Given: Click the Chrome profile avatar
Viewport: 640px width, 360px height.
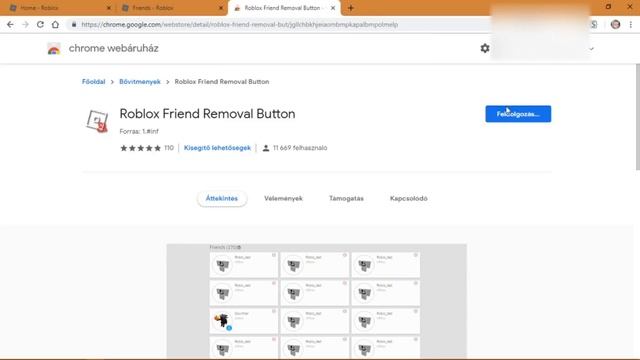Looking at the screenshot, I should coord(616,24).
